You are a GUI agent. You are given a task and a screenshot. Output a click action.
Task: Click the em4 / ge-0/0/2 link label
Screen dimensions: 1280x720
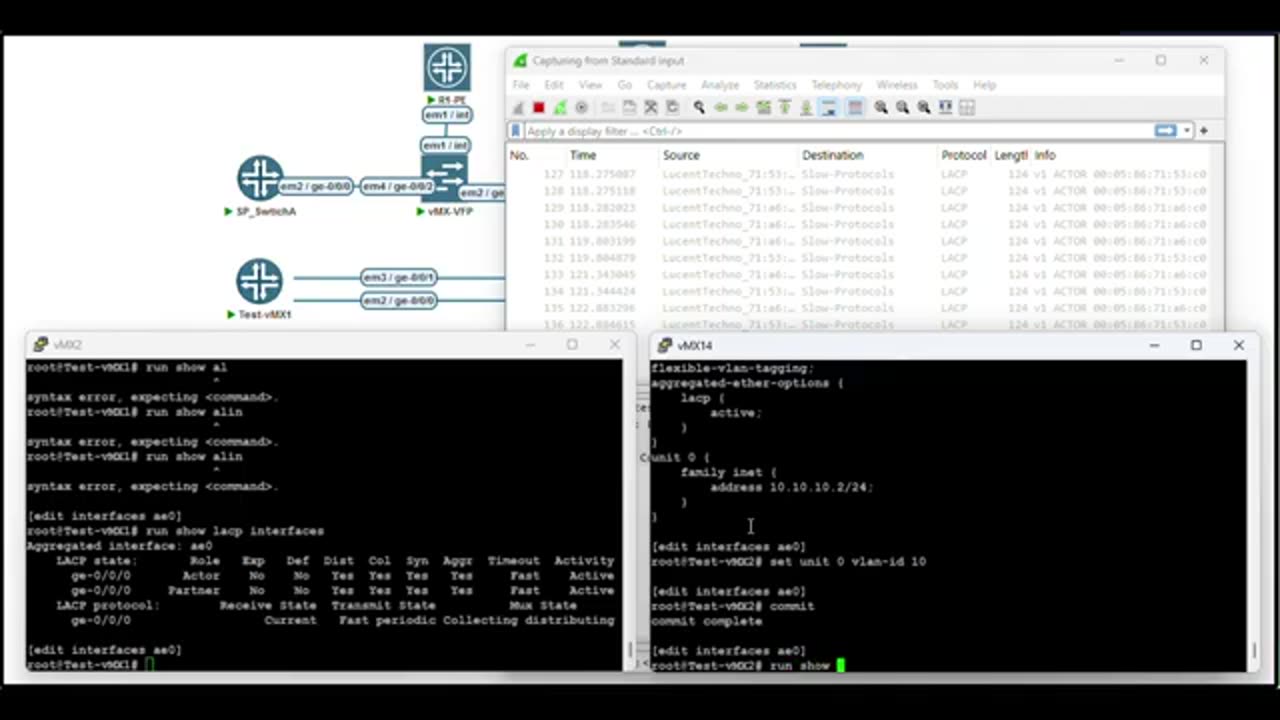click(x=398, y=187)
